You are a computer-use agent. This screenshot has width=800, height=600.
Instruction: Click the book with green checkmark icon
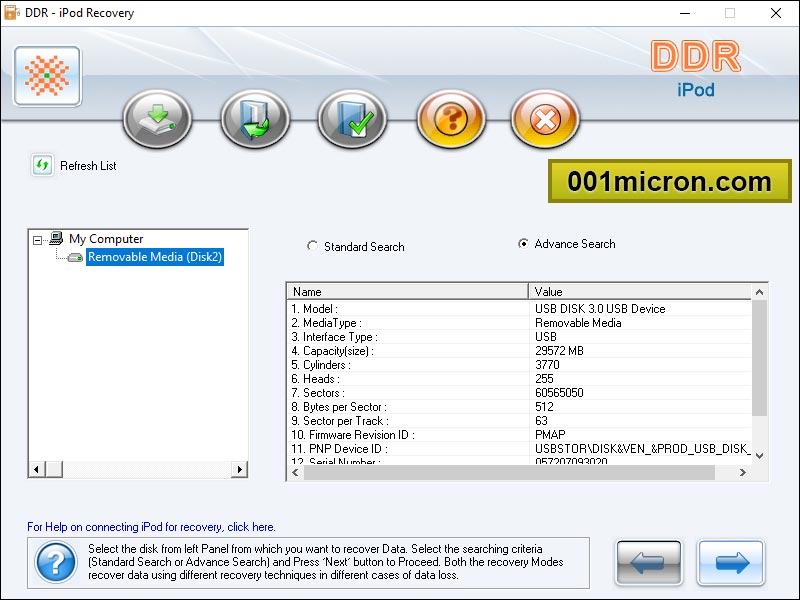(x=351, y=117)
